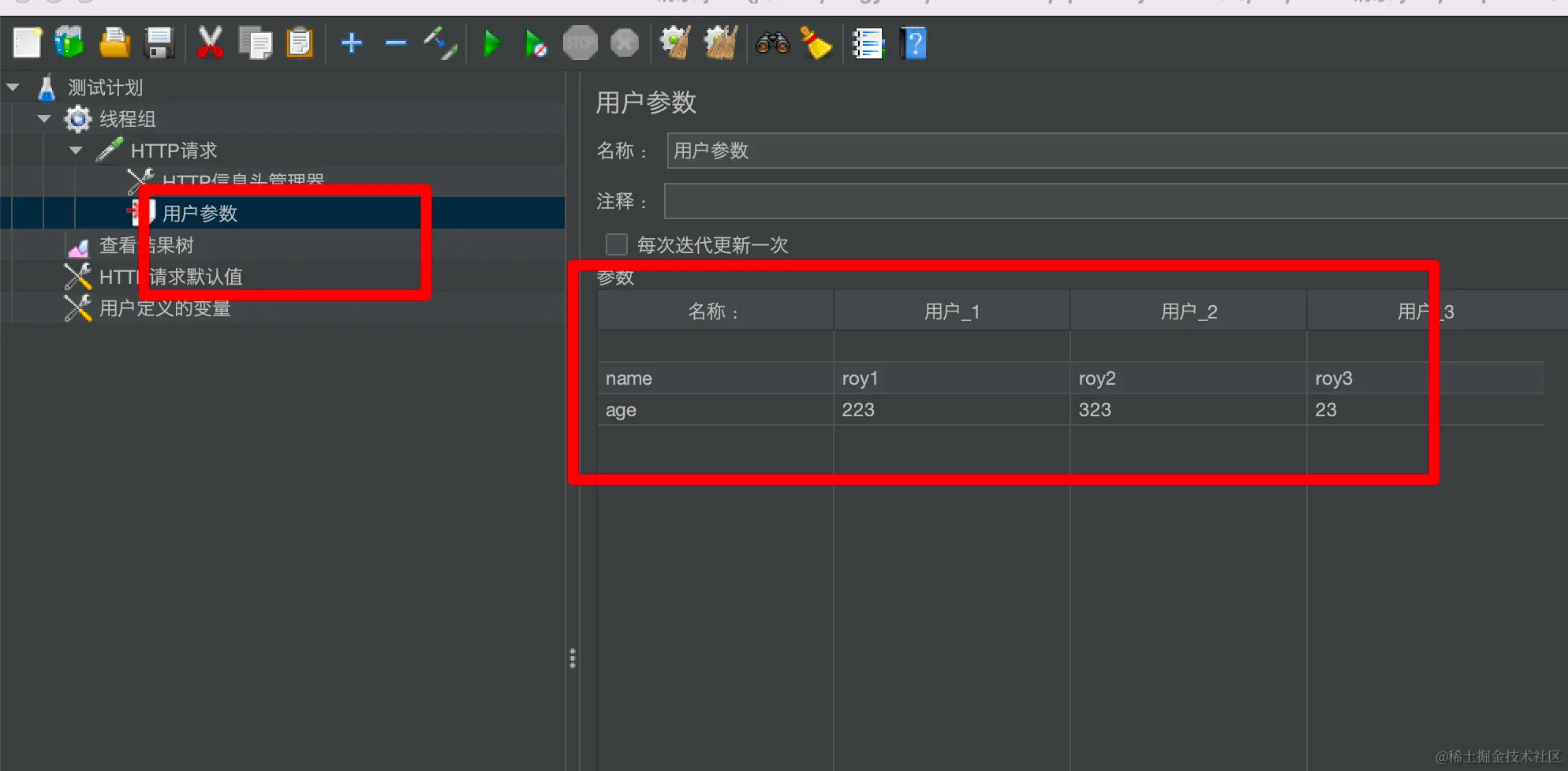Click the Toggle enable/disable toolbar icon

(440, 43)
